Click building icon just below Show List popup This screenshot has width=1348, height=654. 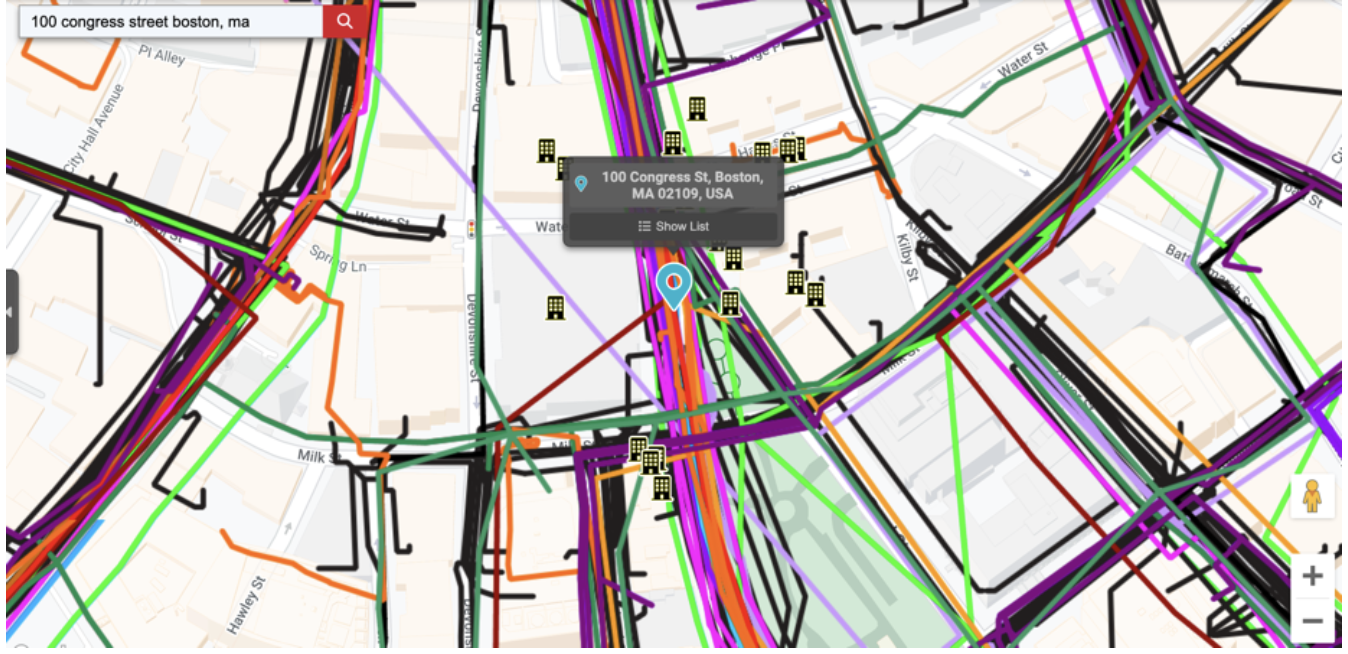tap(733, 258)
